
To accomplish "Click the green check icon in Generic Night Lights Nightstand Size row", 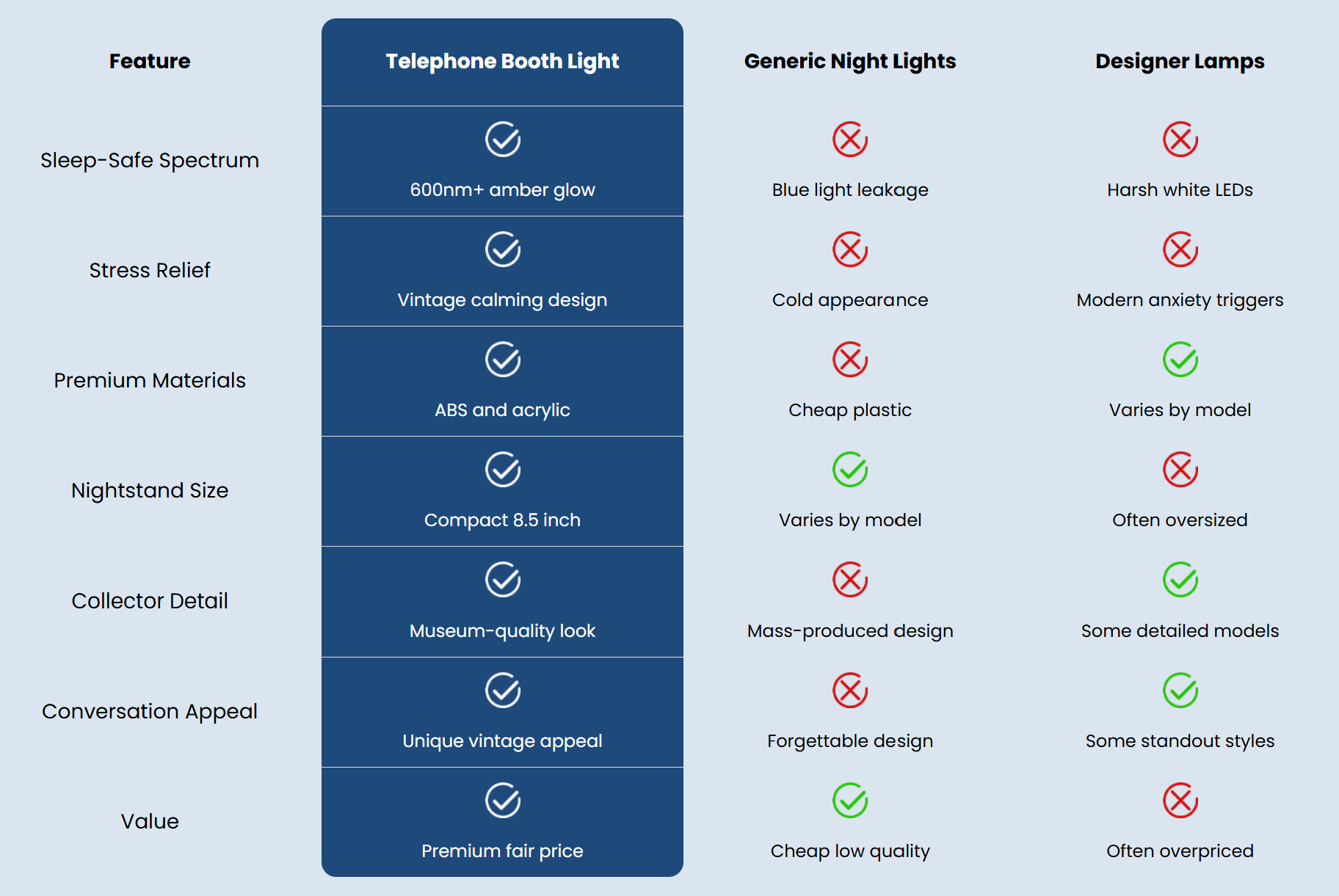I will pos(850,470).
